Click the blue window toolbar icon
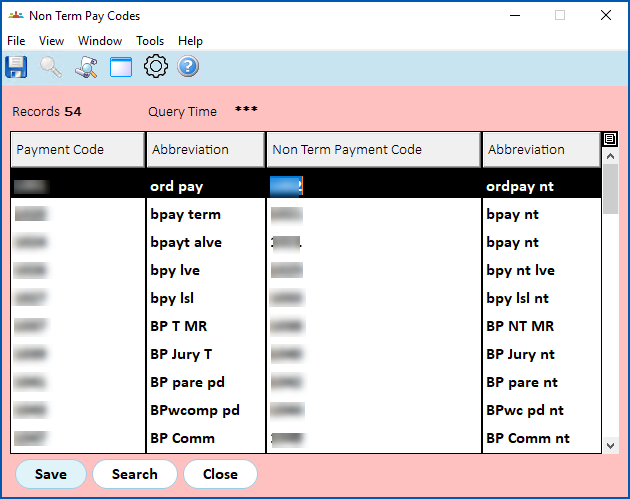The width and height of the screenshot is (630, 499). click(x=121, y=67)
